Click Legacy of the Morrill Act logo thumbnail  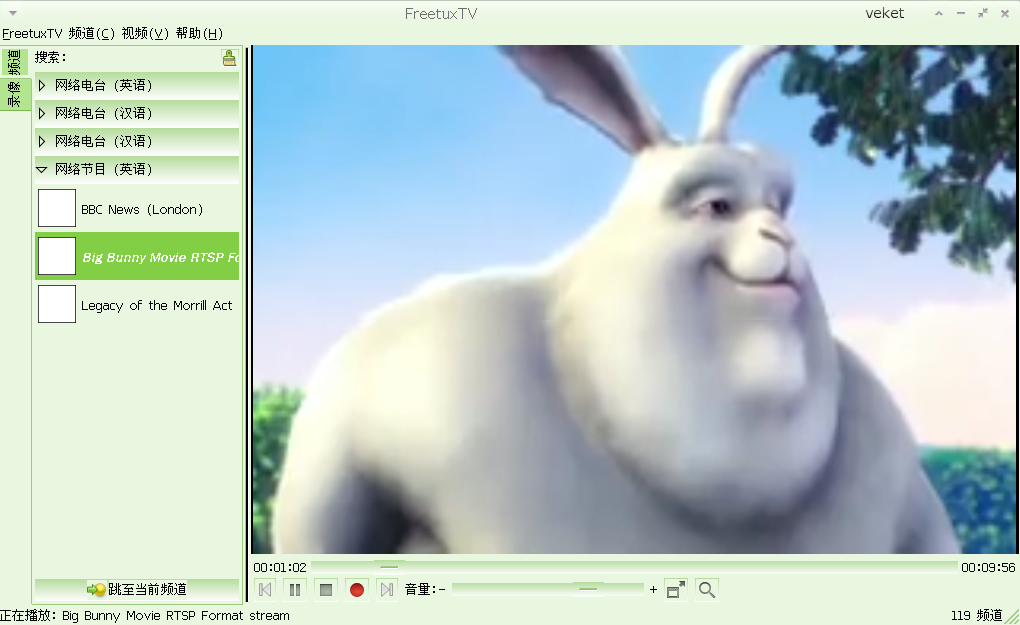tap(57, 304)
